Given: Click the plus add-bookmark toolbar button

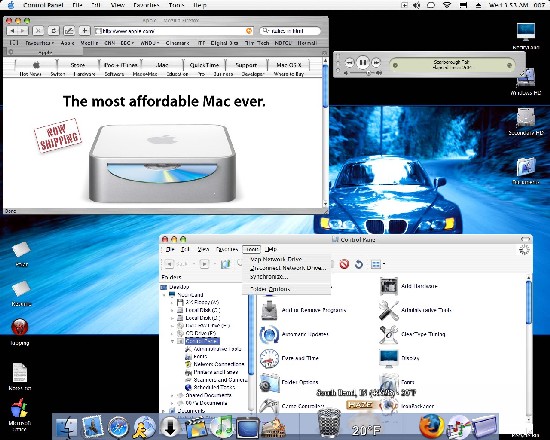Looking at the screenshot, I should click(x=85, y=31).
